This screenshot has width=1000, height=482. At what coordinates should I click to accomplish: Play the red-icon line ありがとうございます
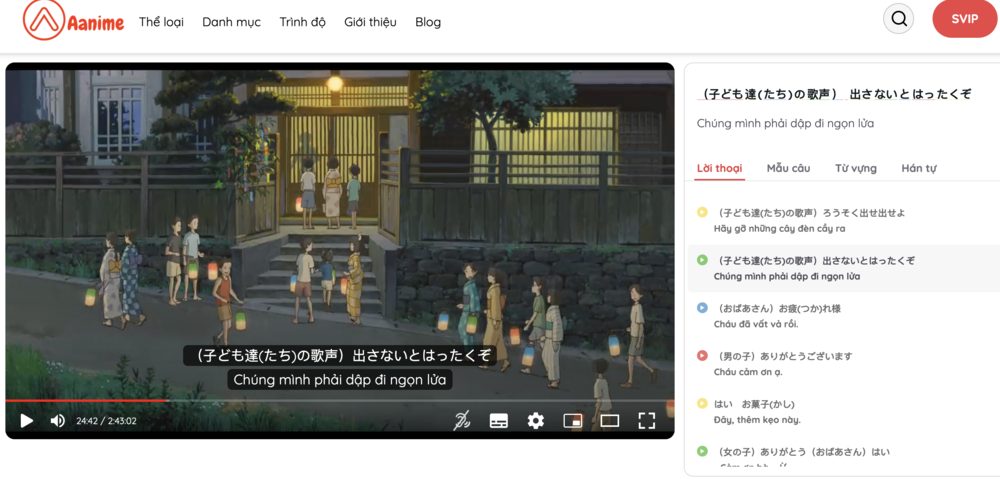tap(702, 356)
